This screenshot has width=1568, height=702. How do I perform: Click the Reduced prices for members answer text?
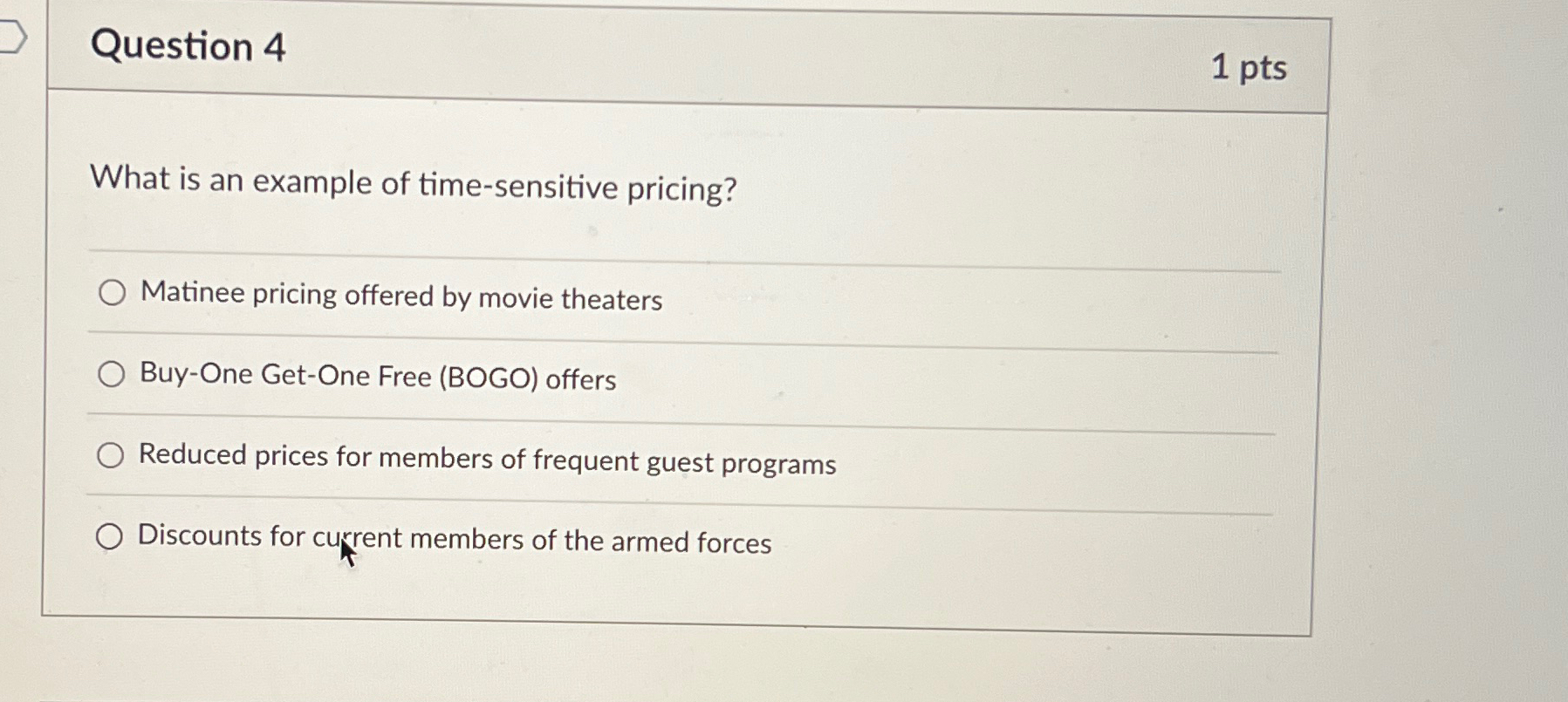486,460
